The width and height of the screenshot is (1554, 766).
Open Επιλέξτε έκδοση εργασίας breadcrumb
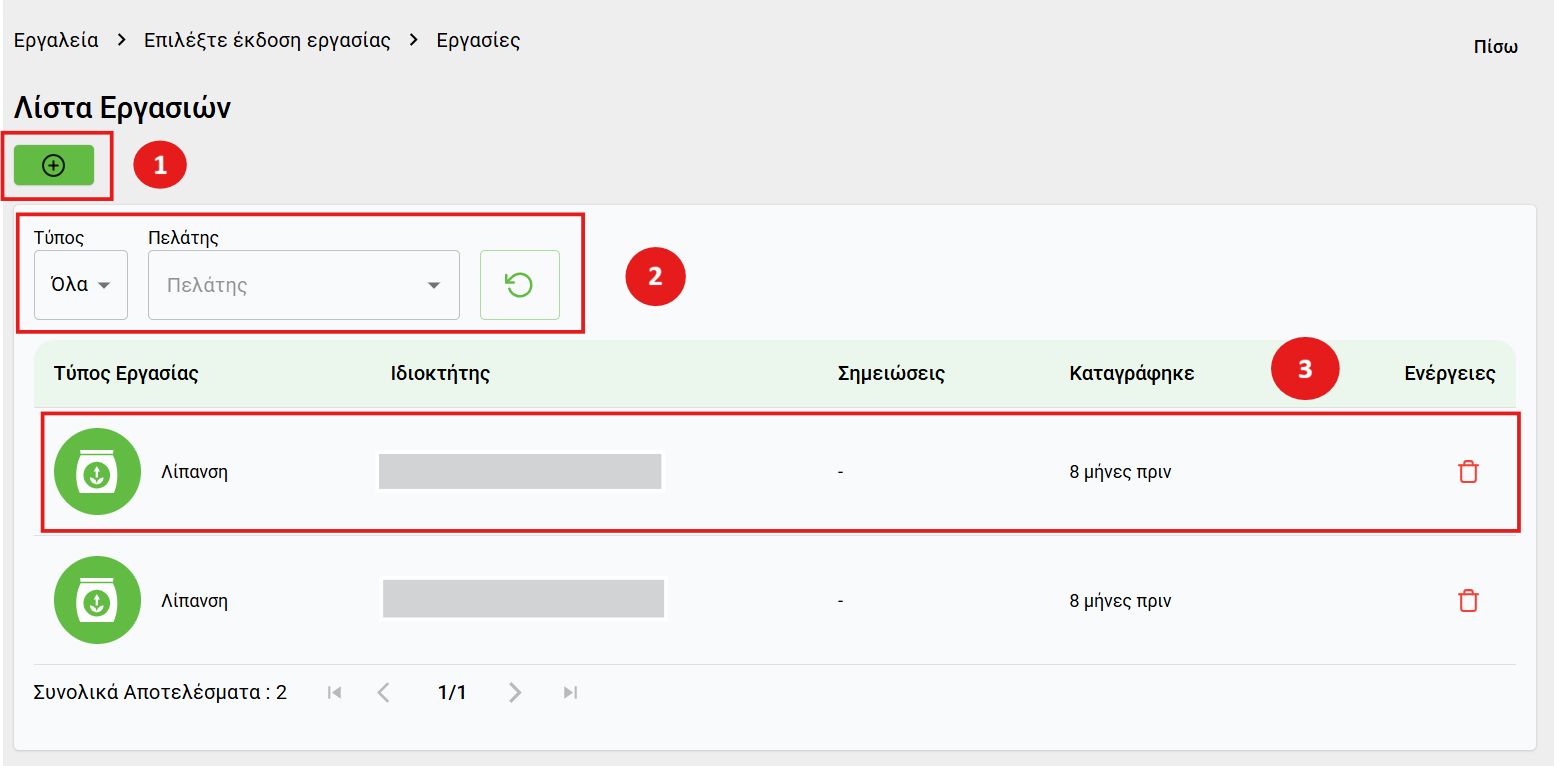(x=267, y=41)
